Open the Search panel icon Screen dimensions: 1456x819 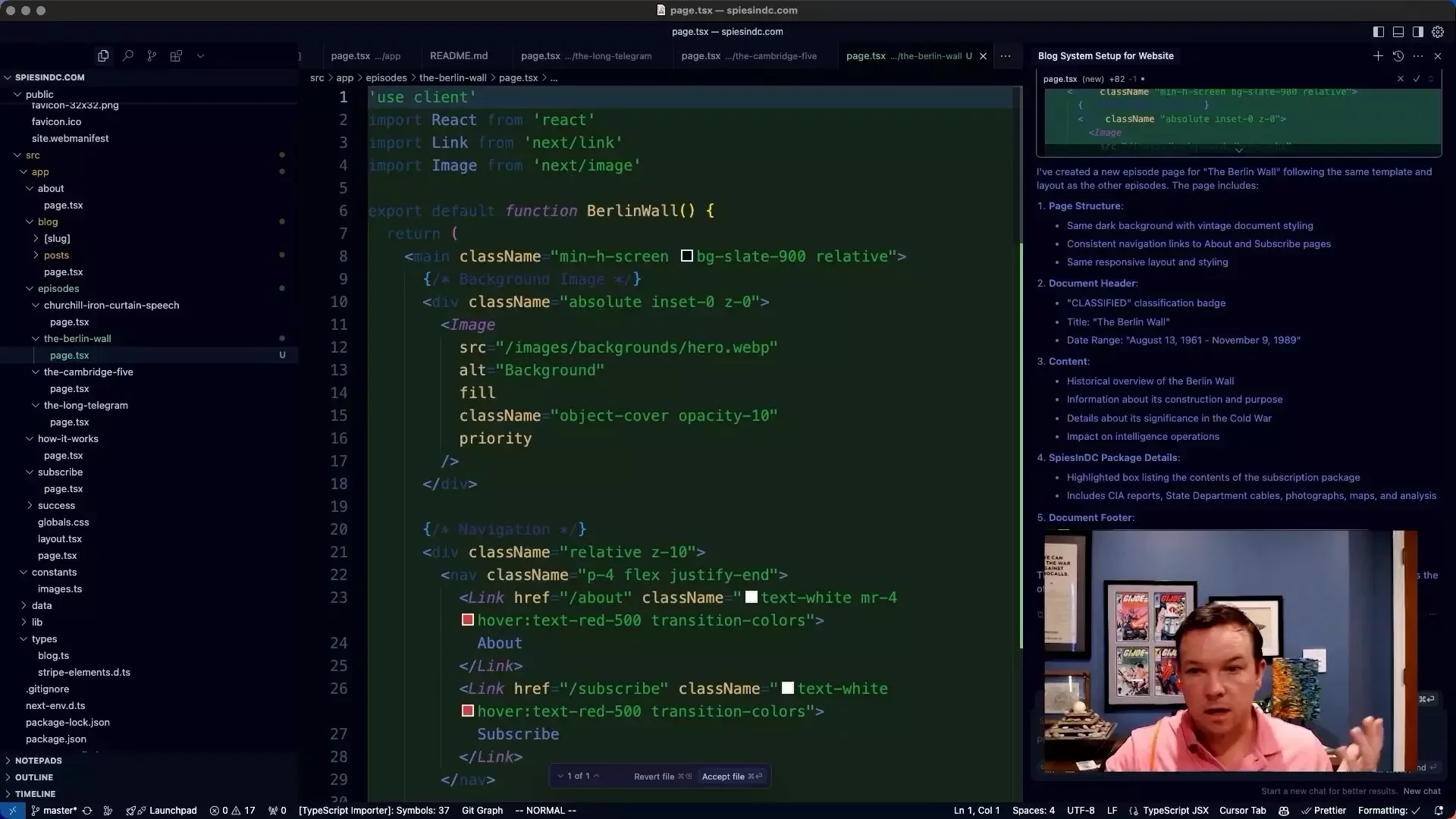pyautogui.click(x=127, y=55)
